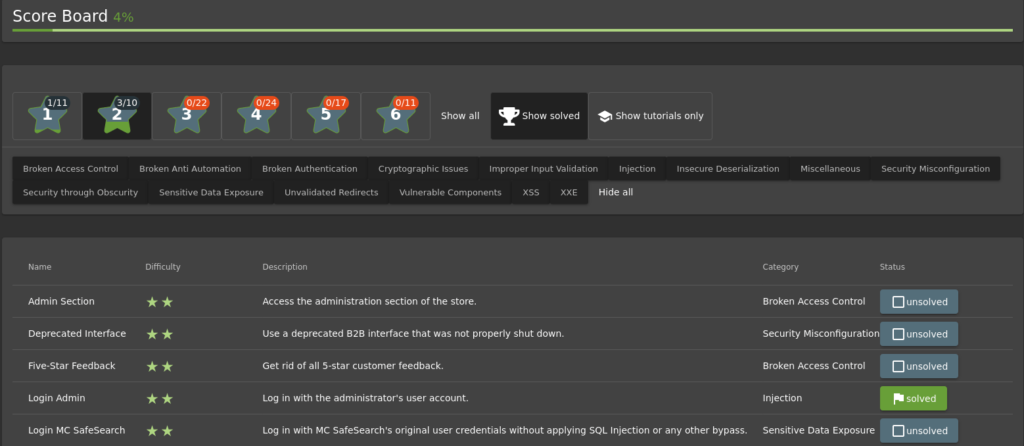Toggle Improper Input Validation category filter
The image size is (1024, 446).
point(543,168)
